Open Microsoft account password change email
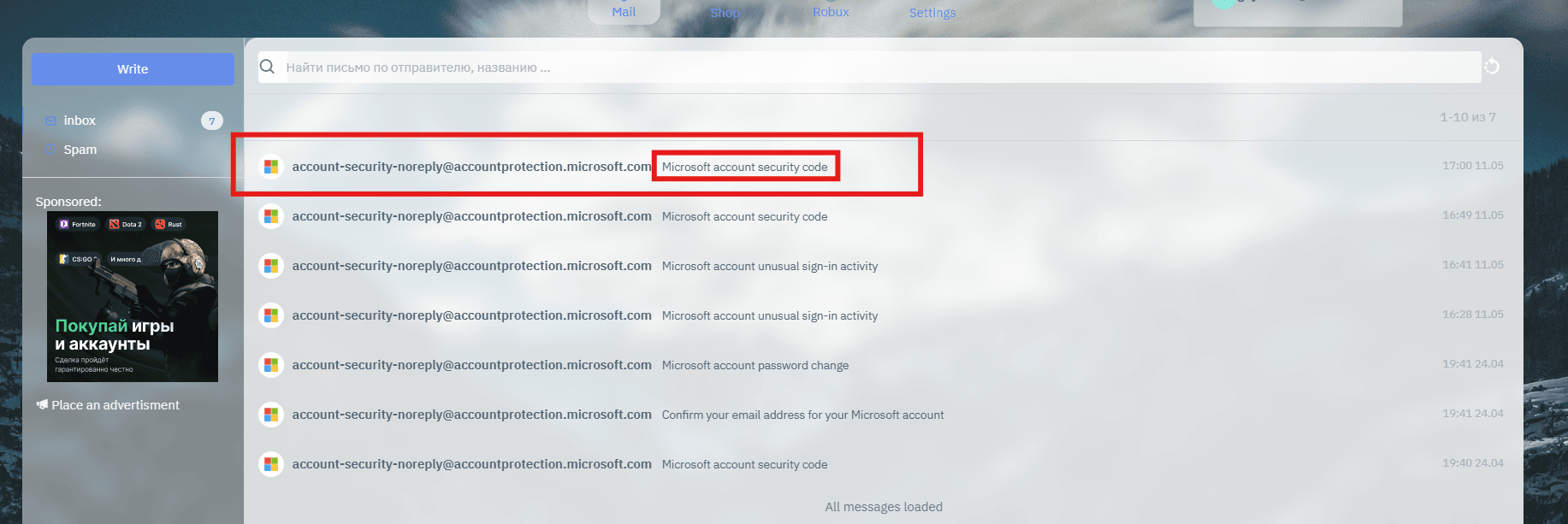 [x=884, y=365]
